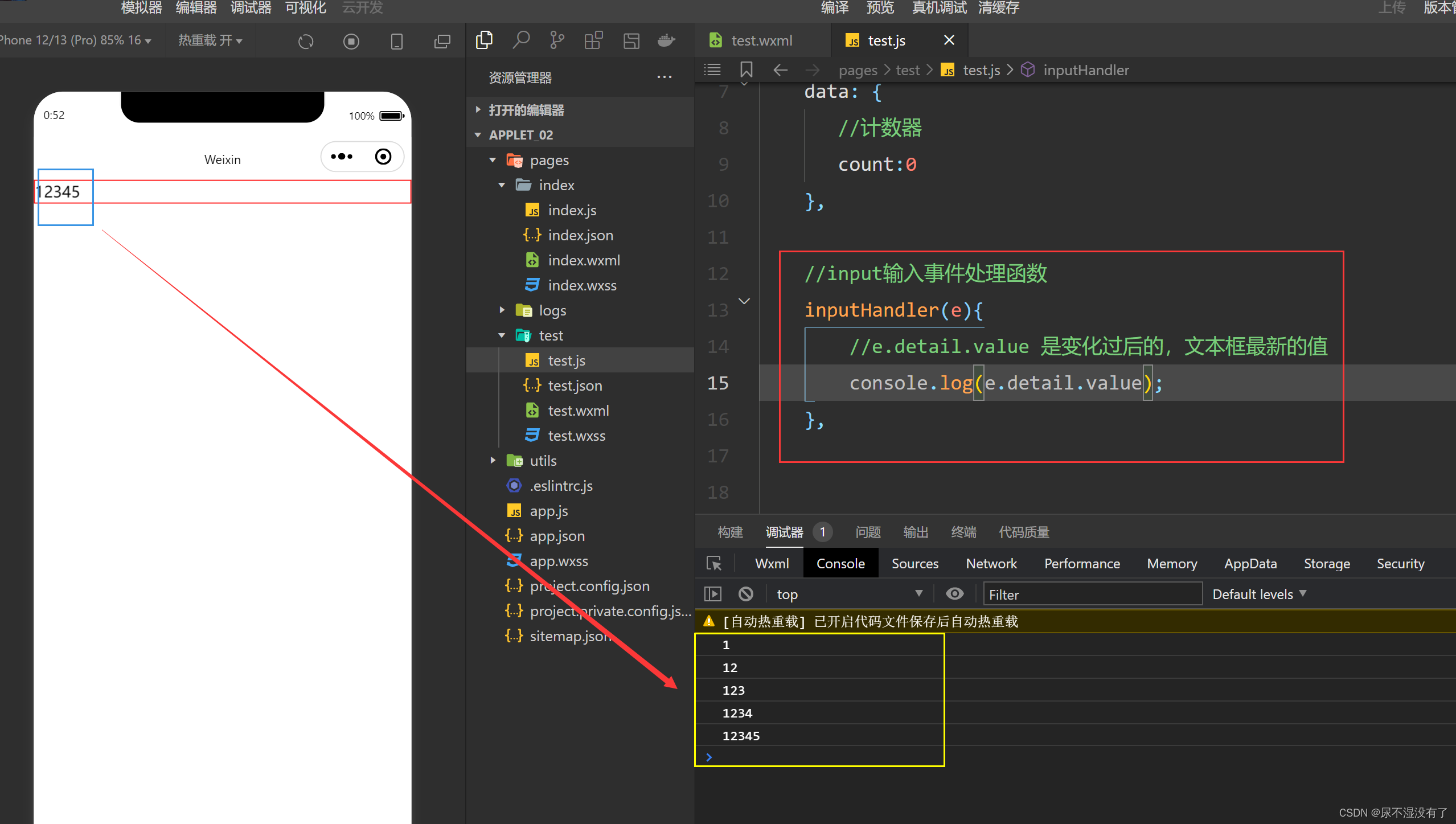
Task: Open hot reload dropdown
Action: click(x=210, y=40)
